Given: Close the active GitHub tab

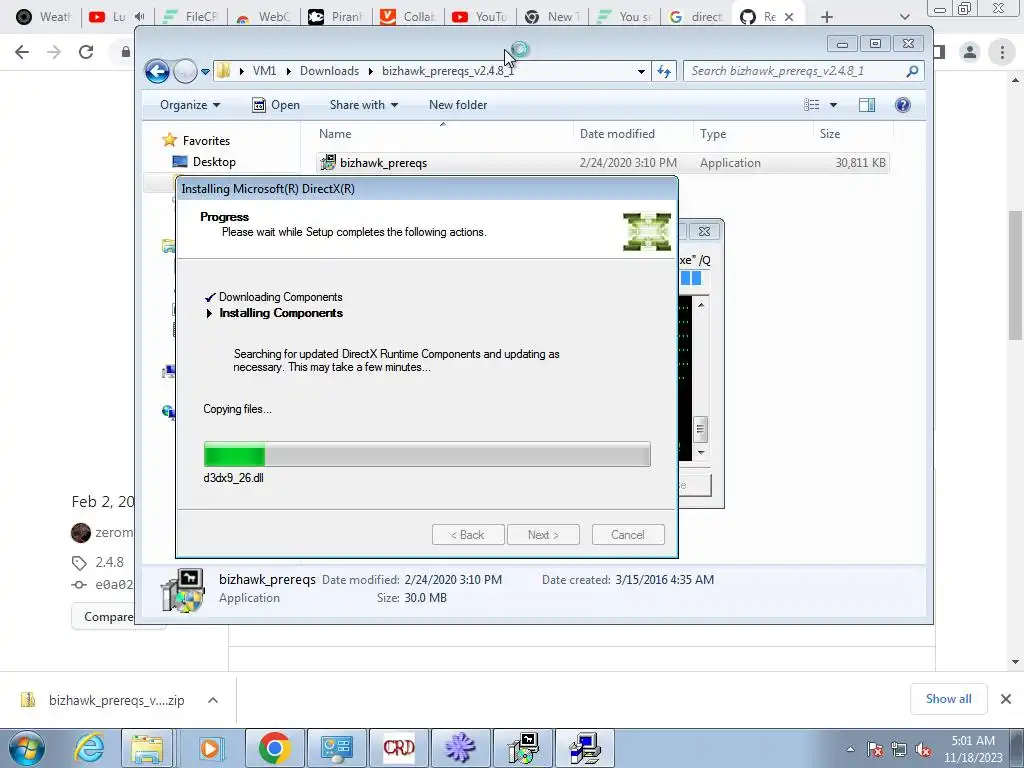Looking at the screenshot, I should 789,17.
